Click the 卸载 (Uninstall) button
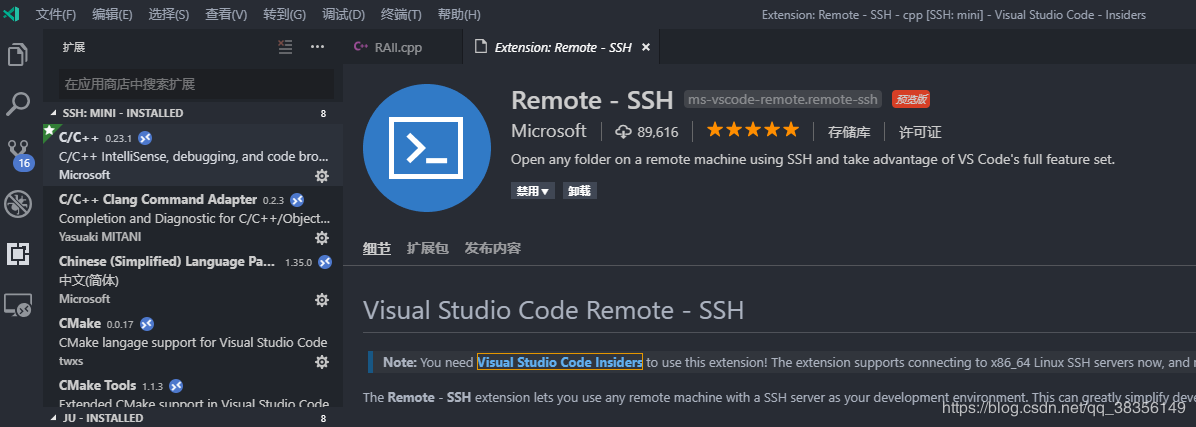 click(x=579, y=191)
